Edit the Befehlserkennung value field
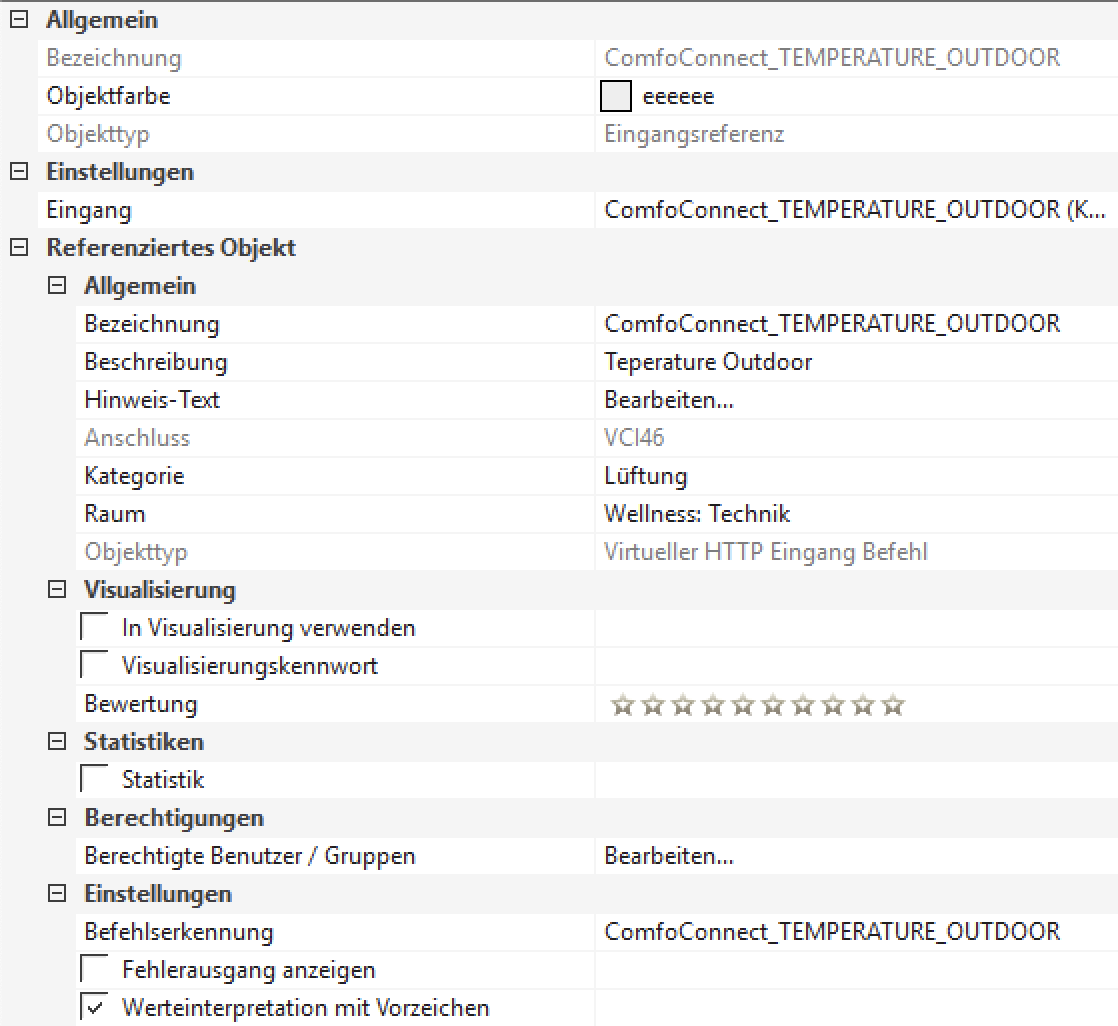The height and width of the screenshot is (1026, 1118). pyautogui.click(x=856, y=931)
